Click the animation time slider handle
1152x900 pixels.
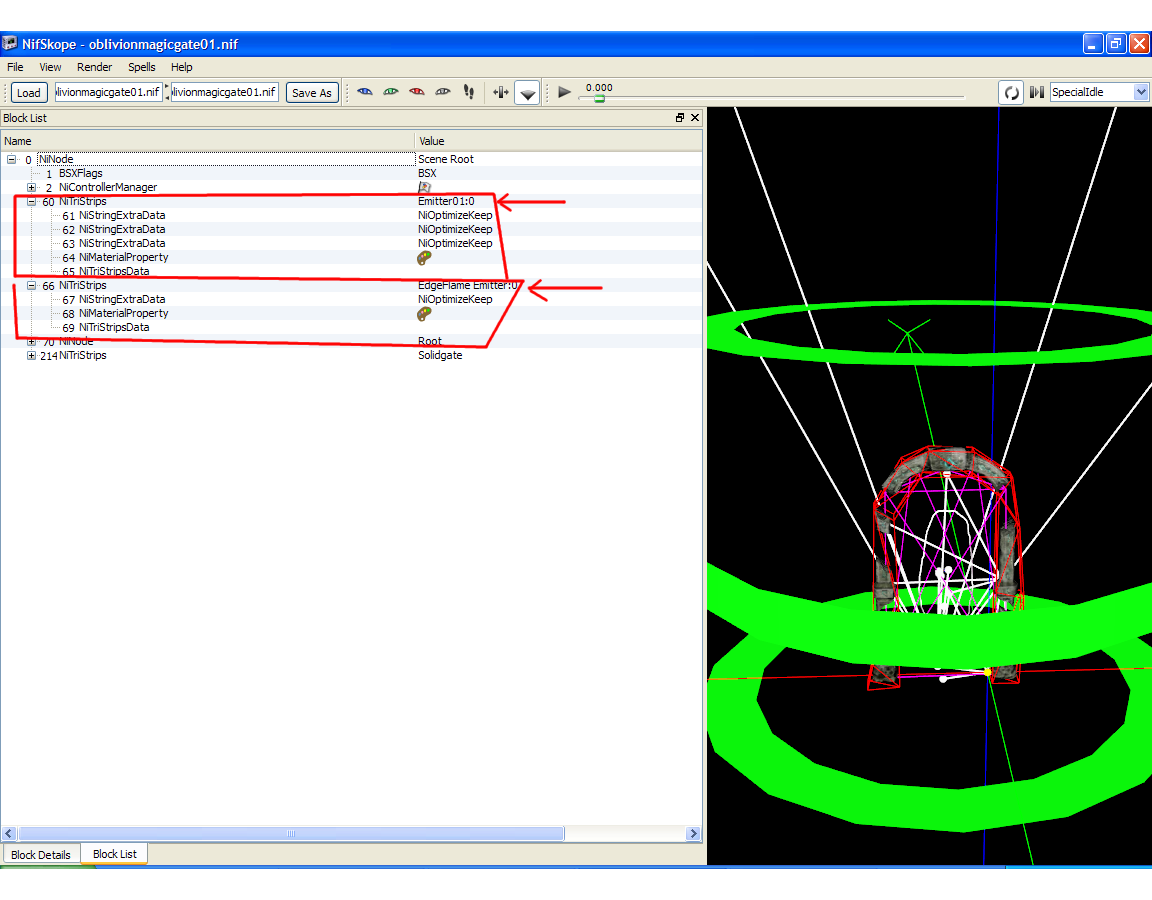point(599,99)
